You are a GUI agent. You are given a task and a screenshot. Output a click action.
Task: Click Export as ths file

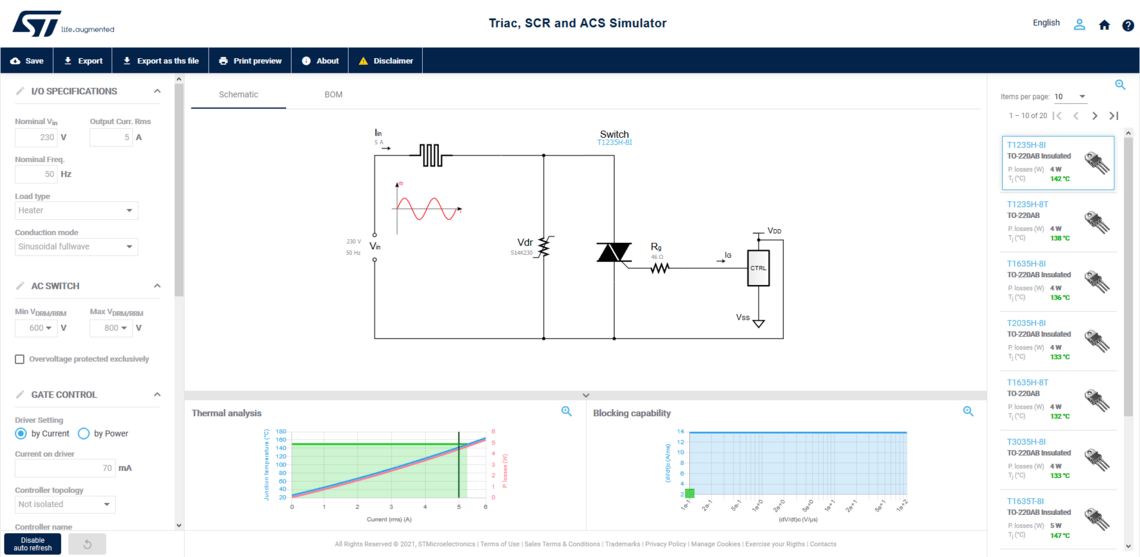coord(160,61)
